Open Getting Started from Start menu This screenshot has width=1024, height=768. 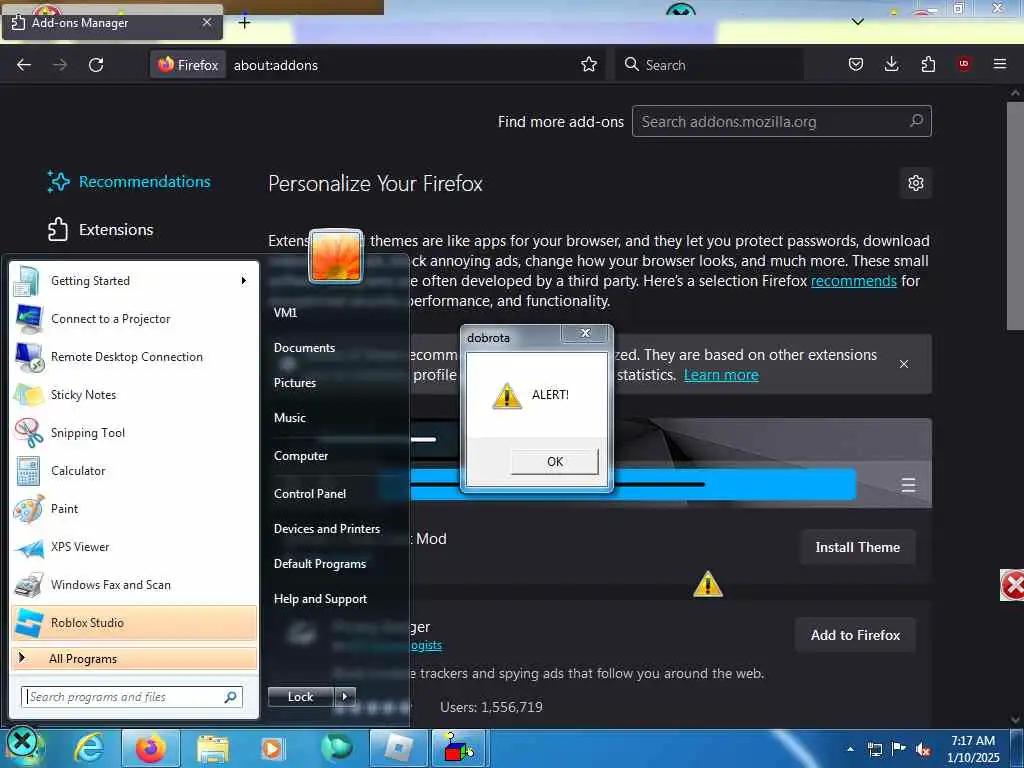click(x=134, y=281)
